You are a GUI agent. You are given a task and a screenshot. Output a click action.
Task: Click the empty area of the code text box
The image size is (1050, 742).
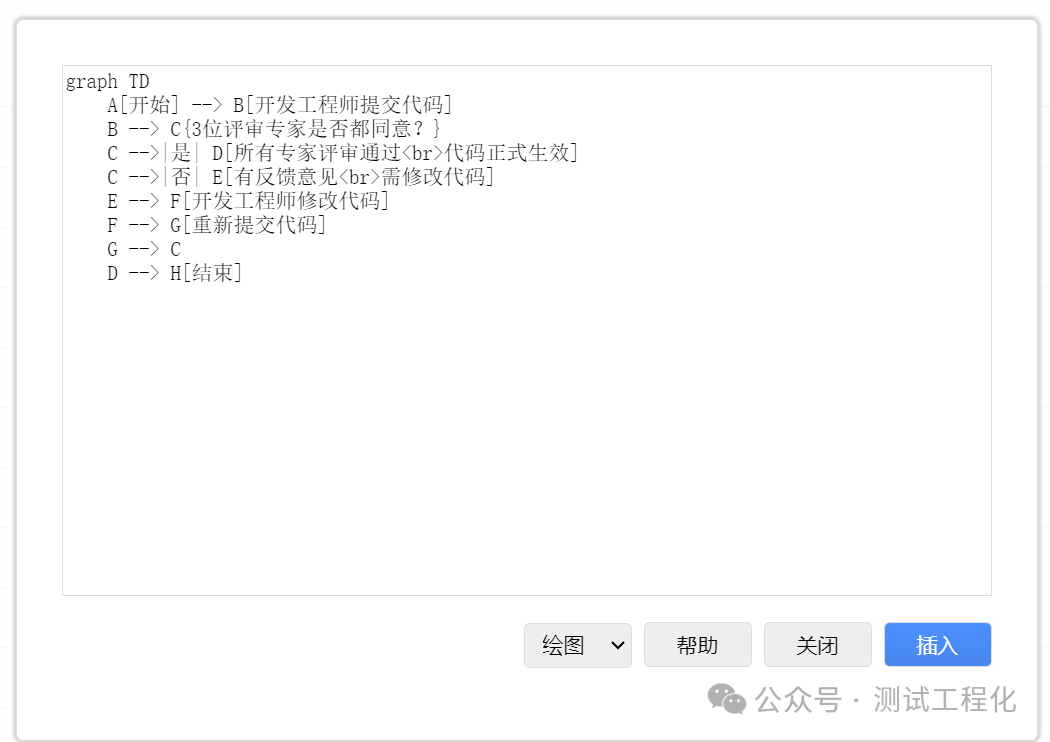coord(526,435)
